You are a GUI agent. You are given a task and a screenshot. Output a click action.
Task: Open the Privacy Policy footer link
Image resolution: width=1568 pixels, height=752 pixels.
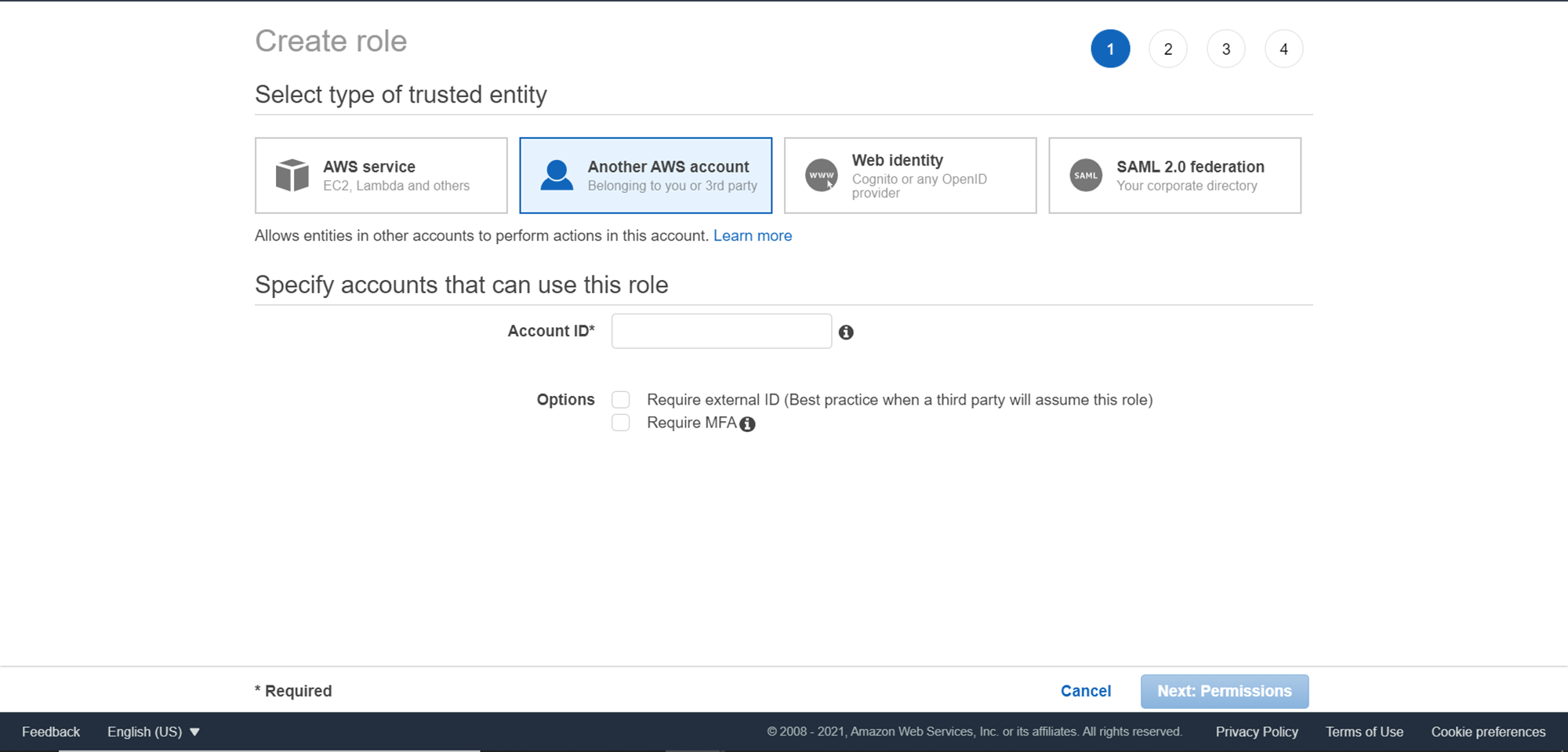point(1257,732)
